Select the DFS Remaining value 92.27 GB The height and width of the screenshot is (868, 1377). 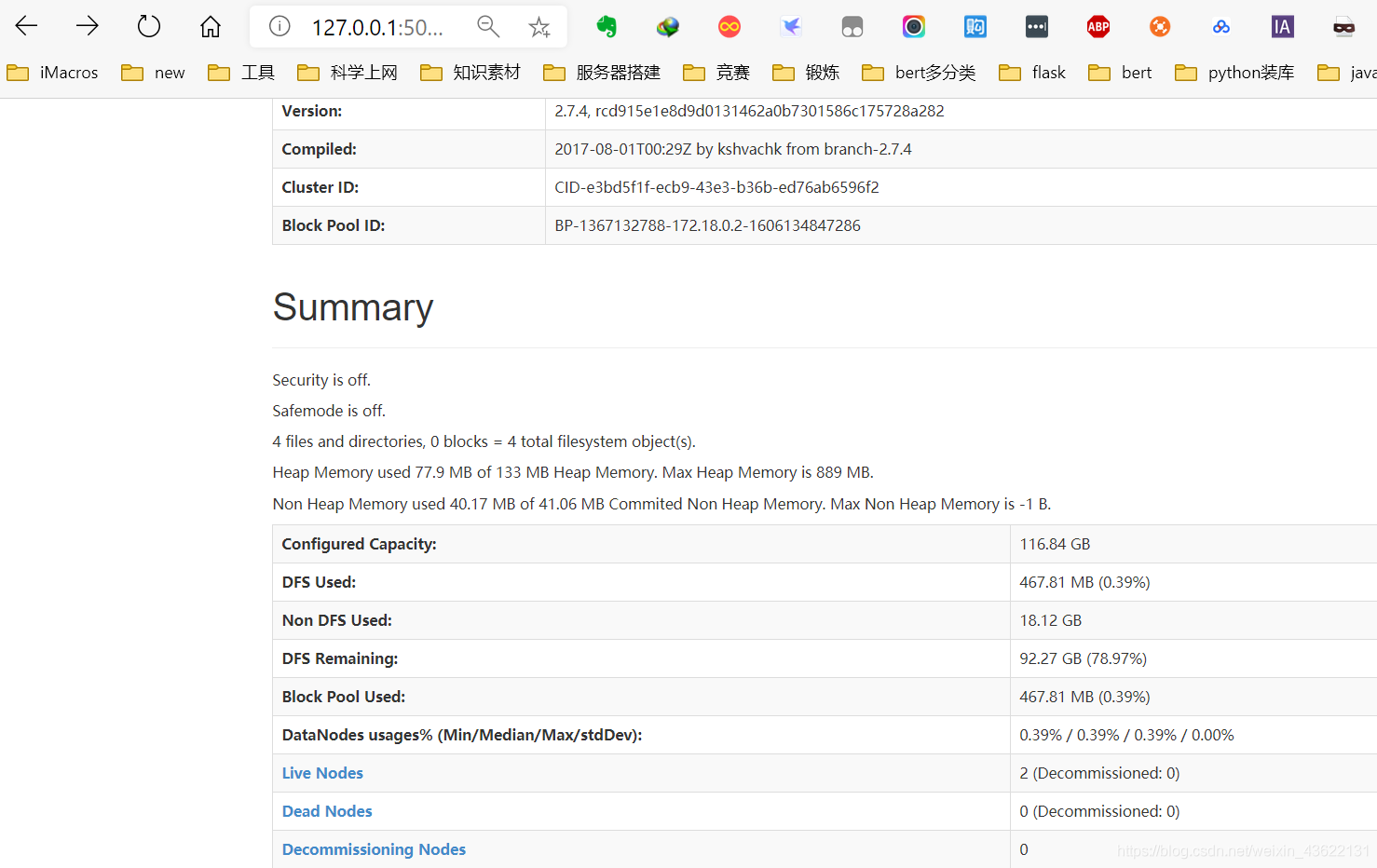pos(1083,658)
